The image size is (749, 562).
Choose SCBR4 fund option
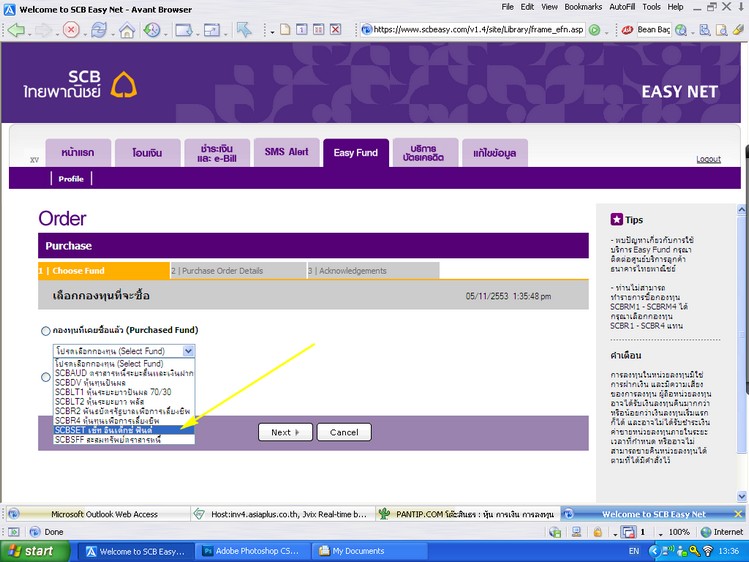click(124, 421)
